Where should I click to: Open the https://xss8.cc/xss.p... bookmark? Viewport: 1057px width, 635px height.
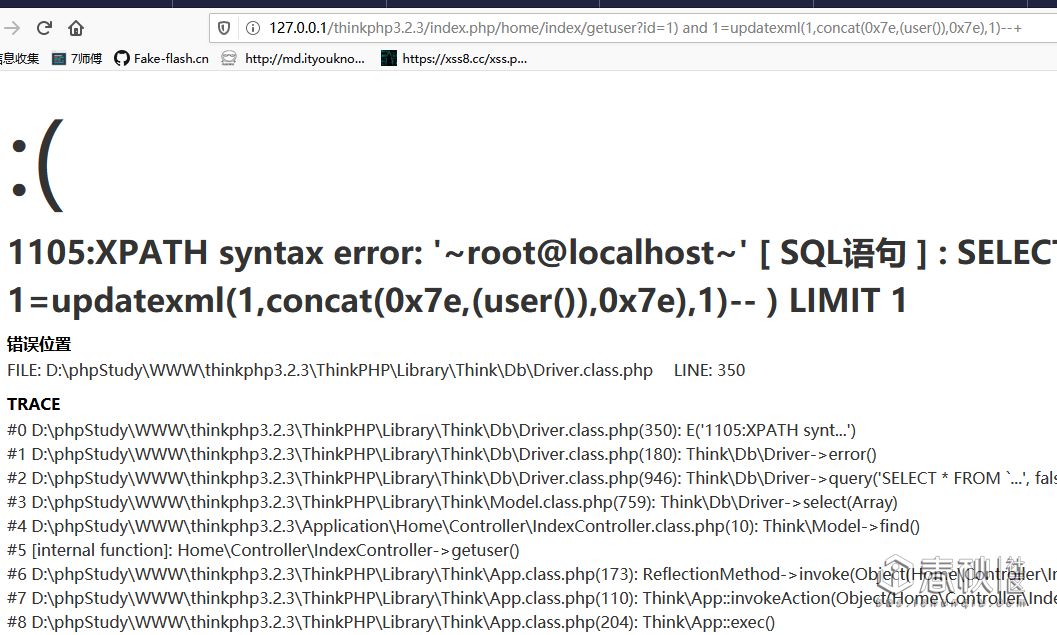(454, 59)
